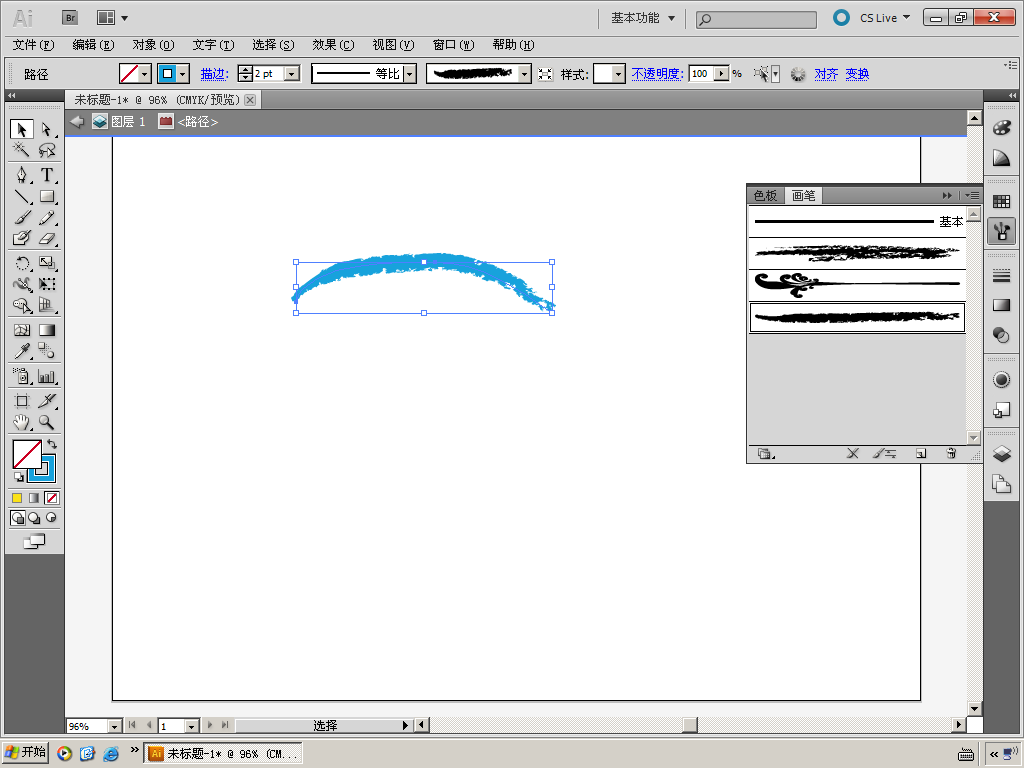Select the Column Graph tool
This screenshot has width=1024, height=768.
(46, 376)
